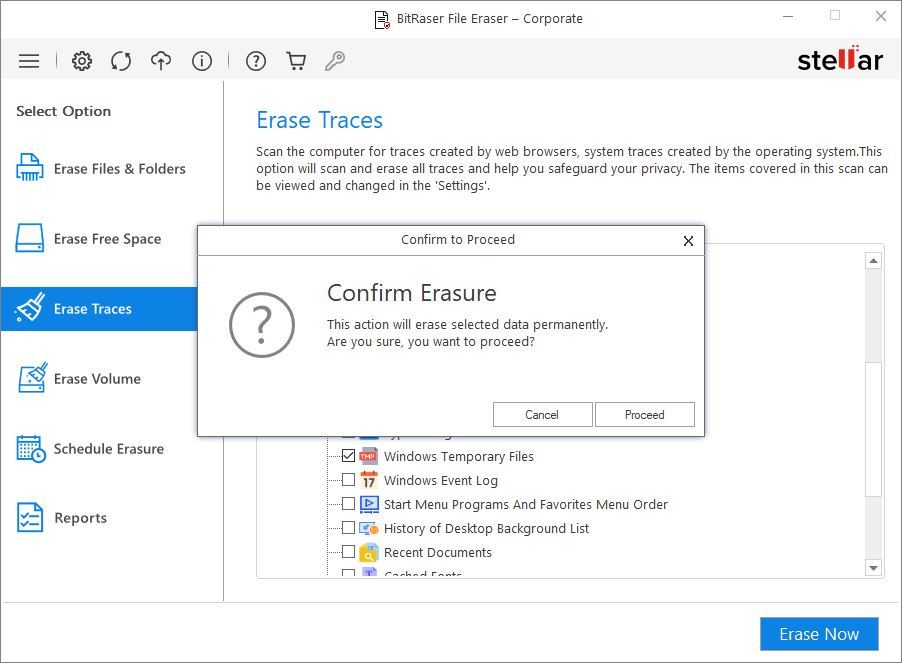Check the Windows Event Log checkbox

[x=348, y=480]
